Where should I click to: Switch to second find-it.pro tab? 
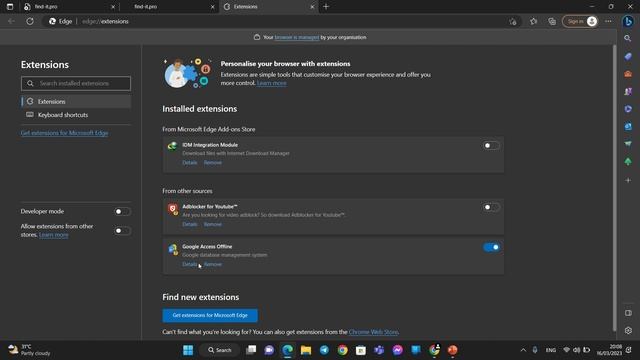pos(169,7)
